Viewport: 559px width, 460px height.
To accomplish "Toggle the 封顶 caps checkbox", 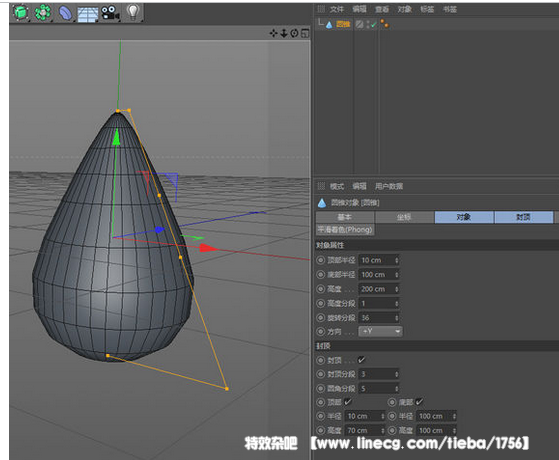I will point(361,360).
